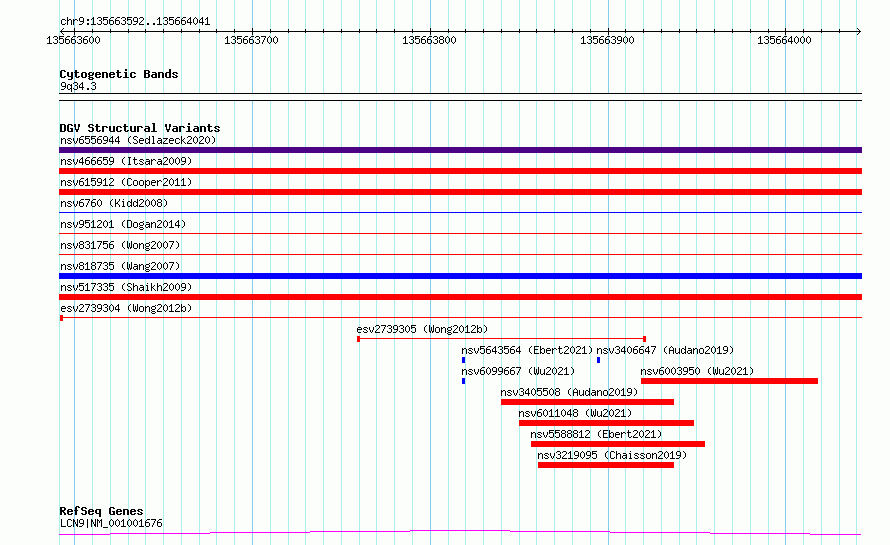
Task: Open the nsv3406647 (Audano2019) variant label
Action: point(665,350)
